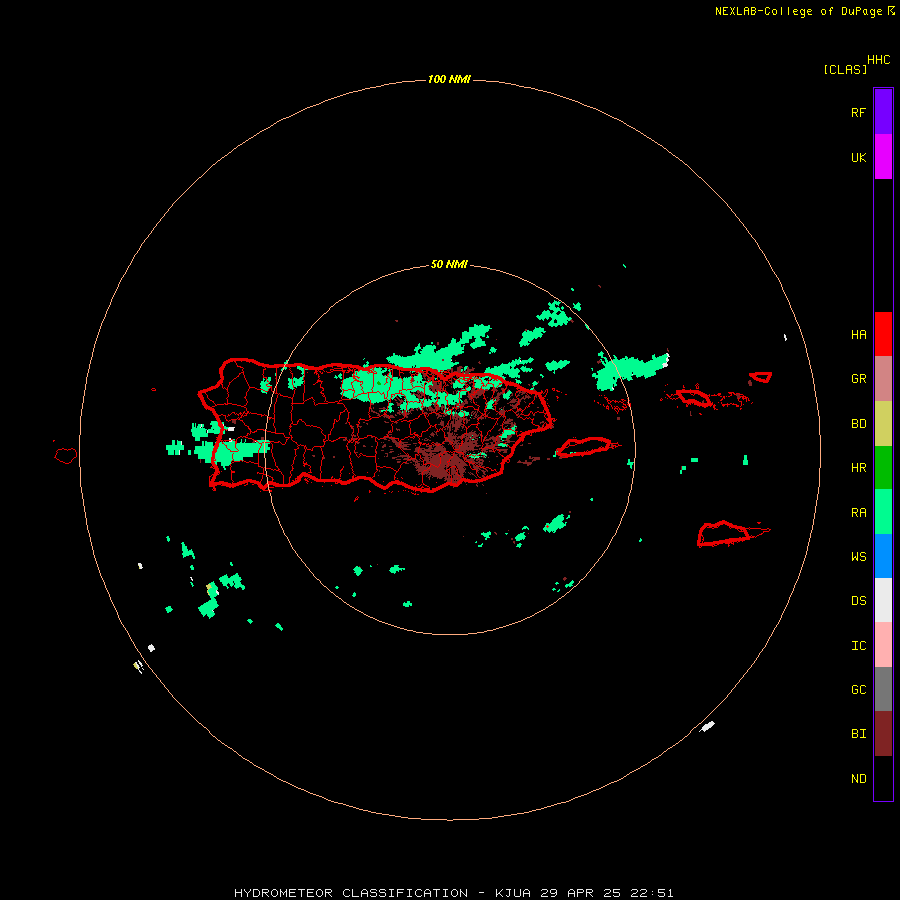Point at the DS legend label
This screenshot has height=900, width=900.
[858, 601]
